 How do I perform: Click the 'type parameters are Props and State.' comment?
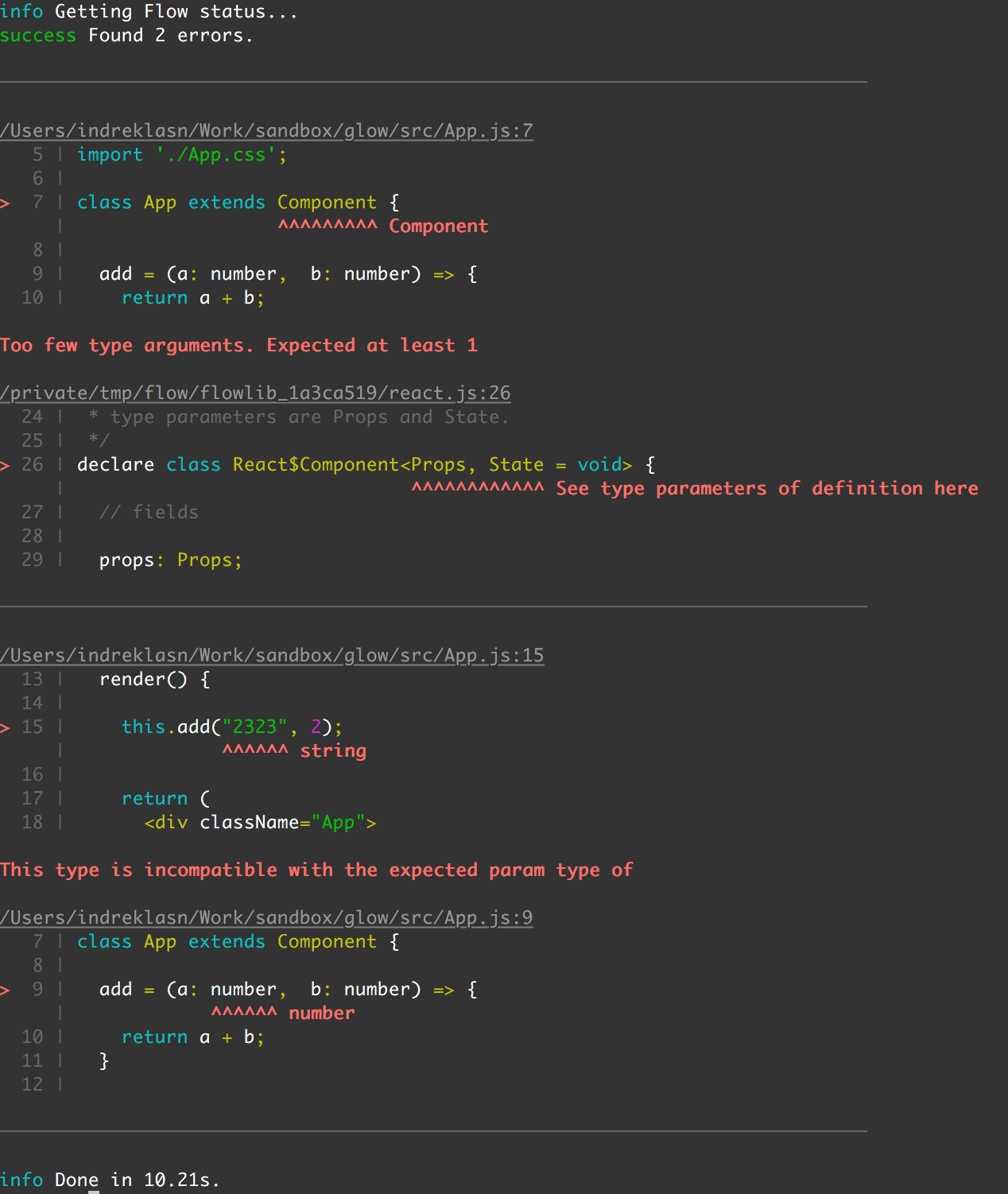[298, 417]
